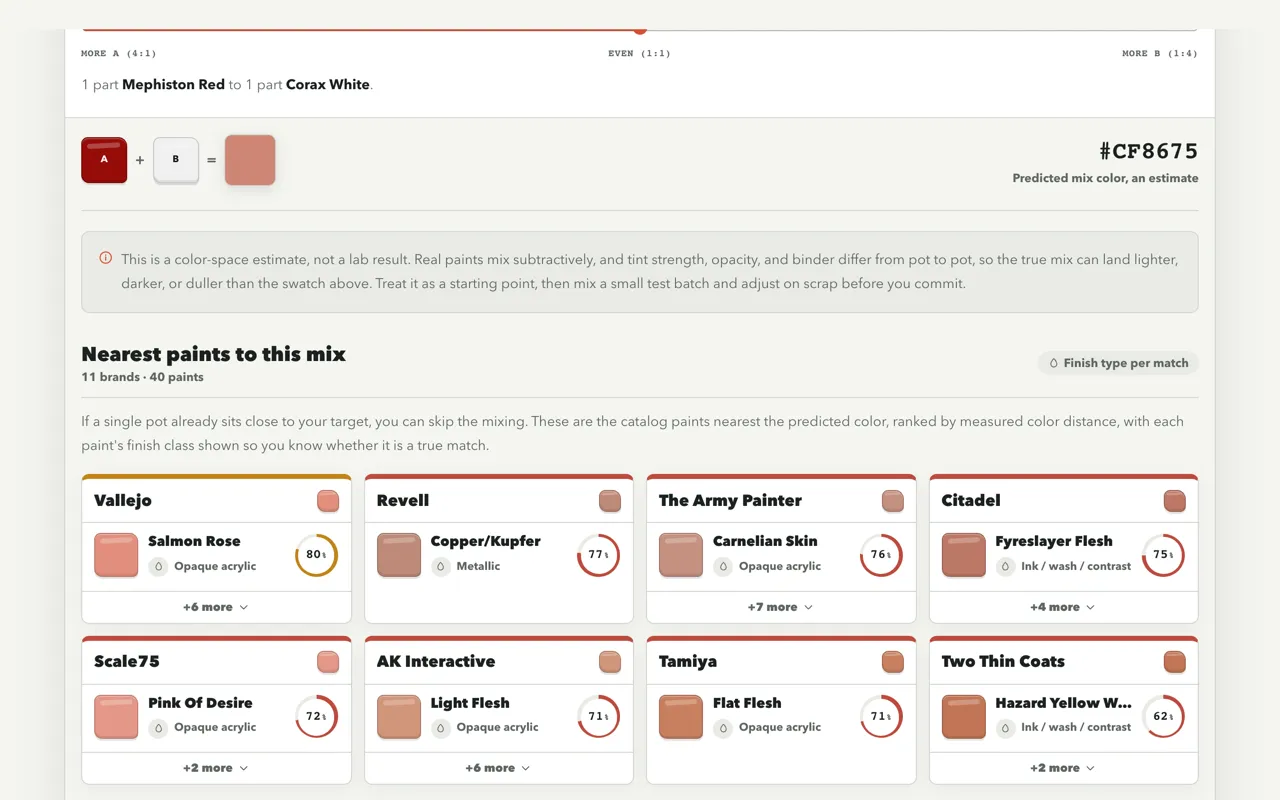The height and width of the screenshot is (800, 1280).
Task: Click Carnelian Skin paint swatch
Action: [x=681, y=555]
